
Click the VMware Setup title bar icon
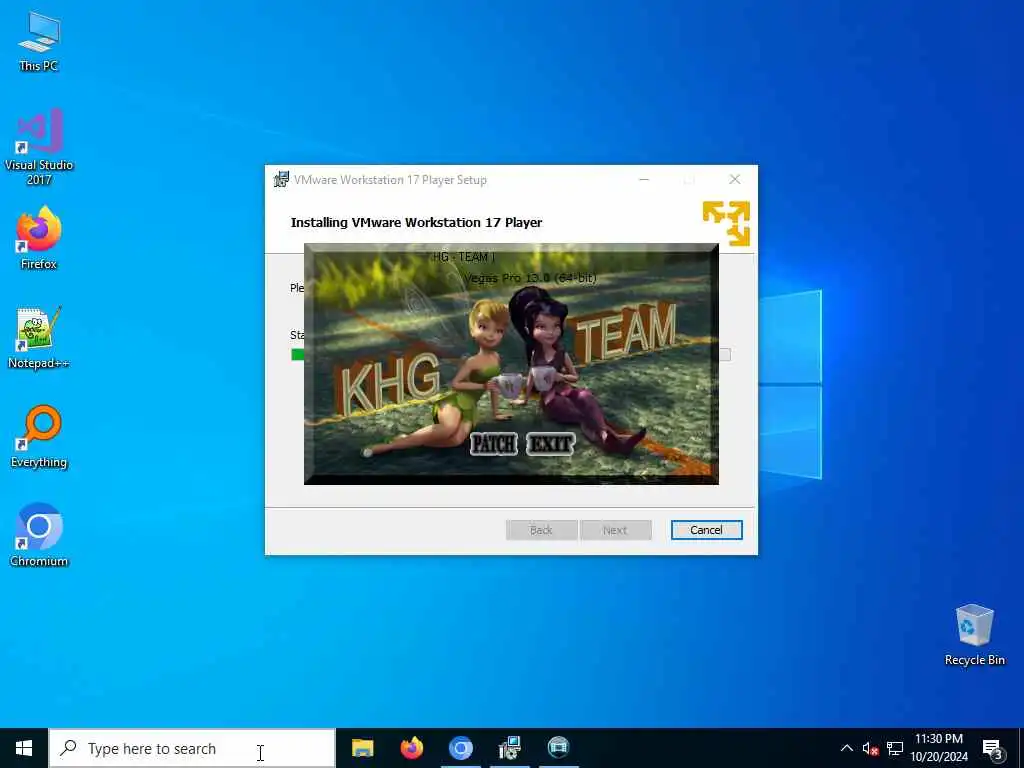[281, 180]
